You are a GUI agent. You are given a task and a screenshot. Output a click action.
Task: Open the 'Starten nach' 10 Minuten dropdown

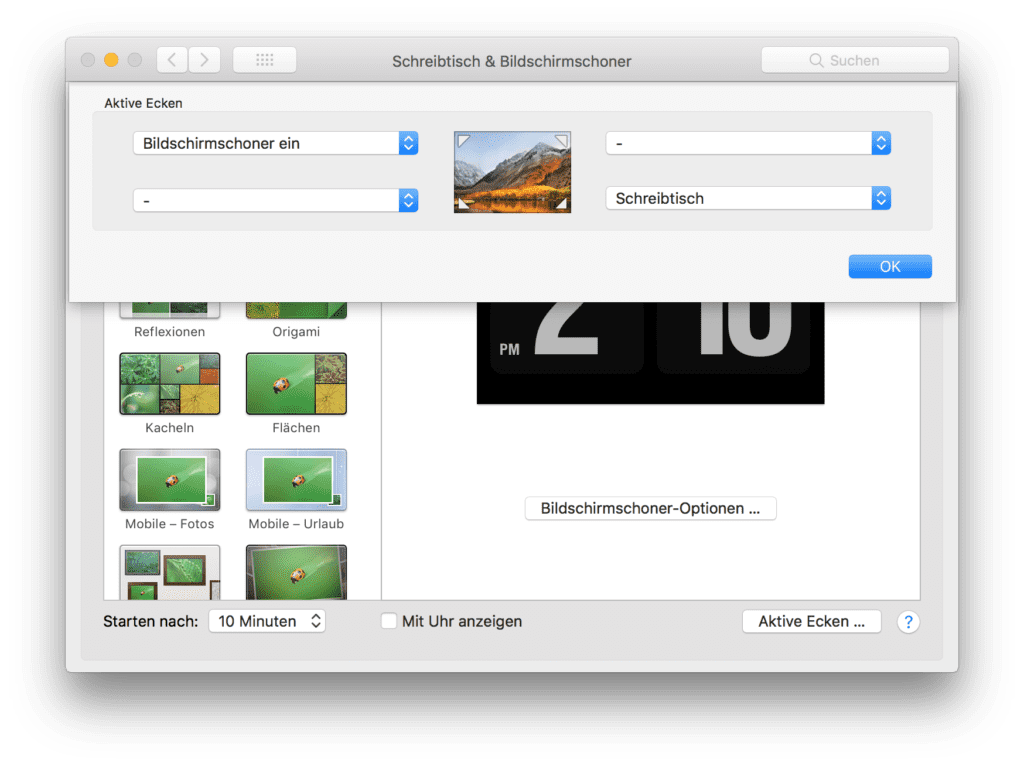coord(267,621)
